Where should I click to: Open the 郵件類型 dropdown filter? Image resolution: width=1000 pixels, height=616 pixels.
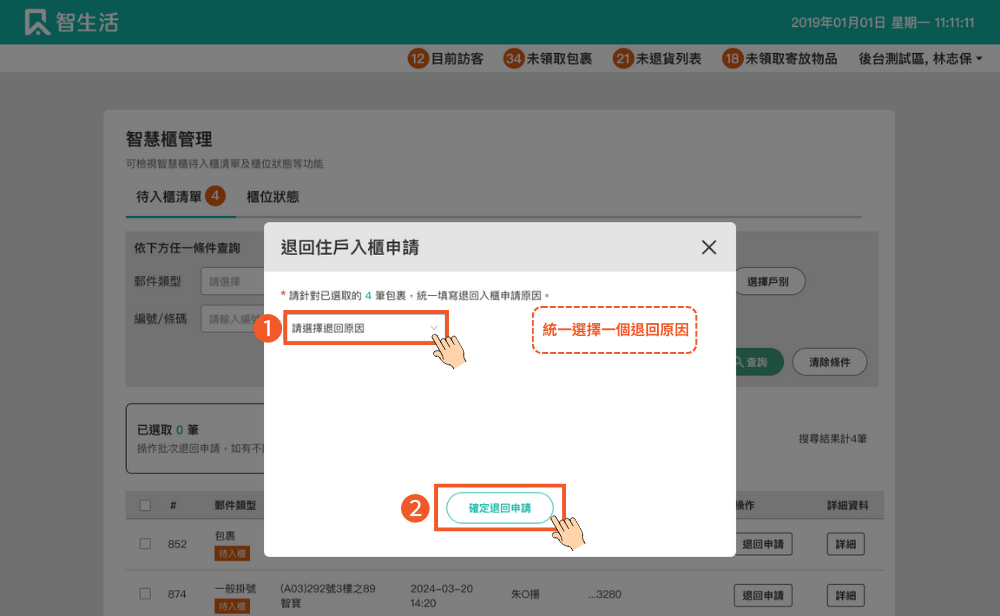[x=232, y=282]
